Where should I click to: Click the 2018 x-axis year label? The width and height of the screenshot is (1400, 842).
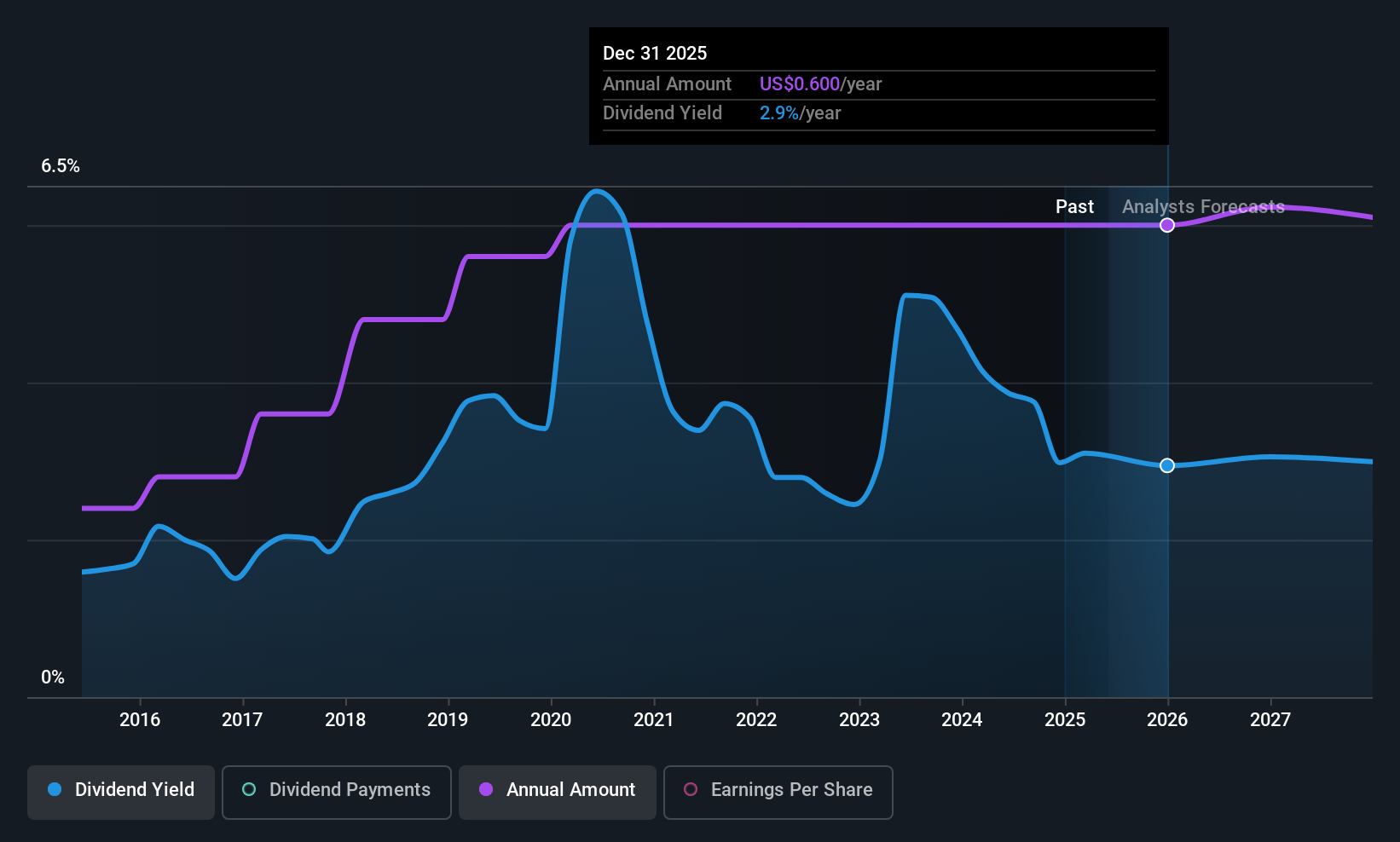[345, 720]
